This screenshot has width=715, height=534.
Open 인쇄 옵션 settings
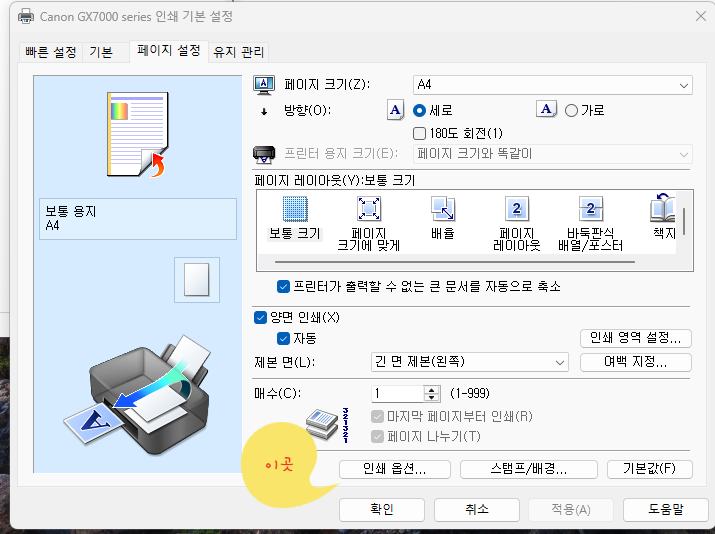point(395,469)
